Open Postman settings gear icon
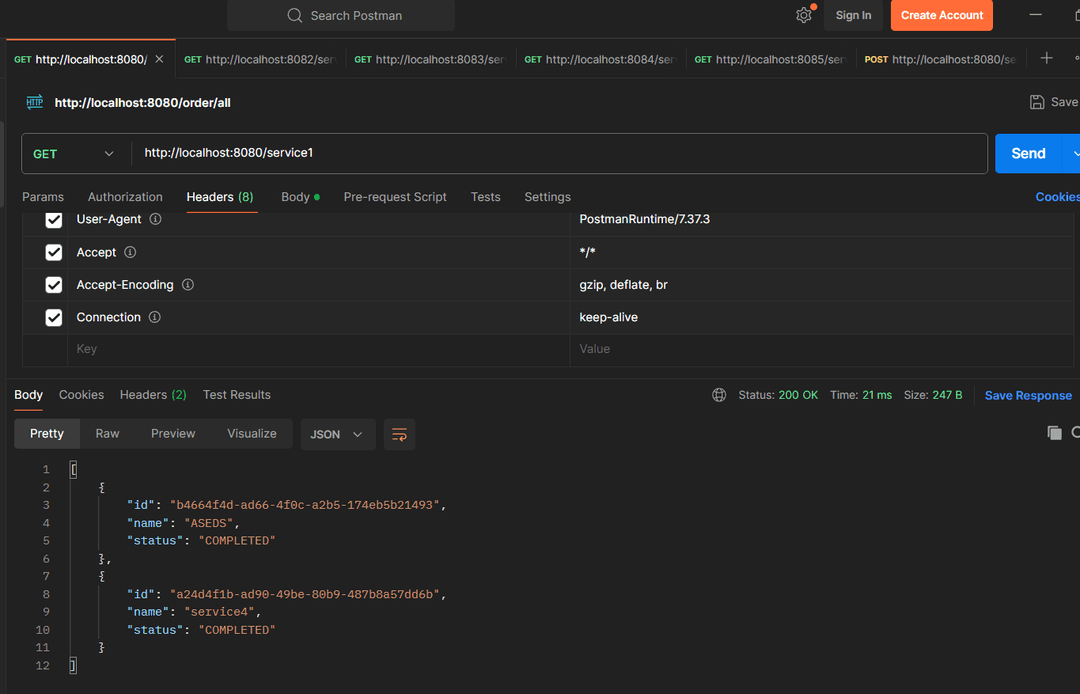 pos(804,15)
